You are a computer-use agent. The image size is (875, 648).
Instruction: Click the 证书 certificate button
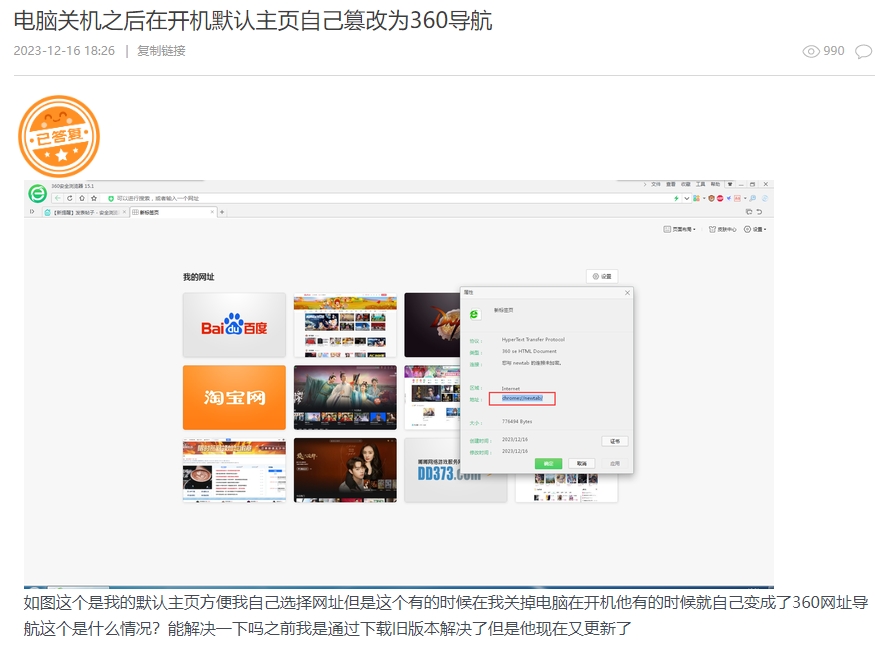click(x=617, y=441)
